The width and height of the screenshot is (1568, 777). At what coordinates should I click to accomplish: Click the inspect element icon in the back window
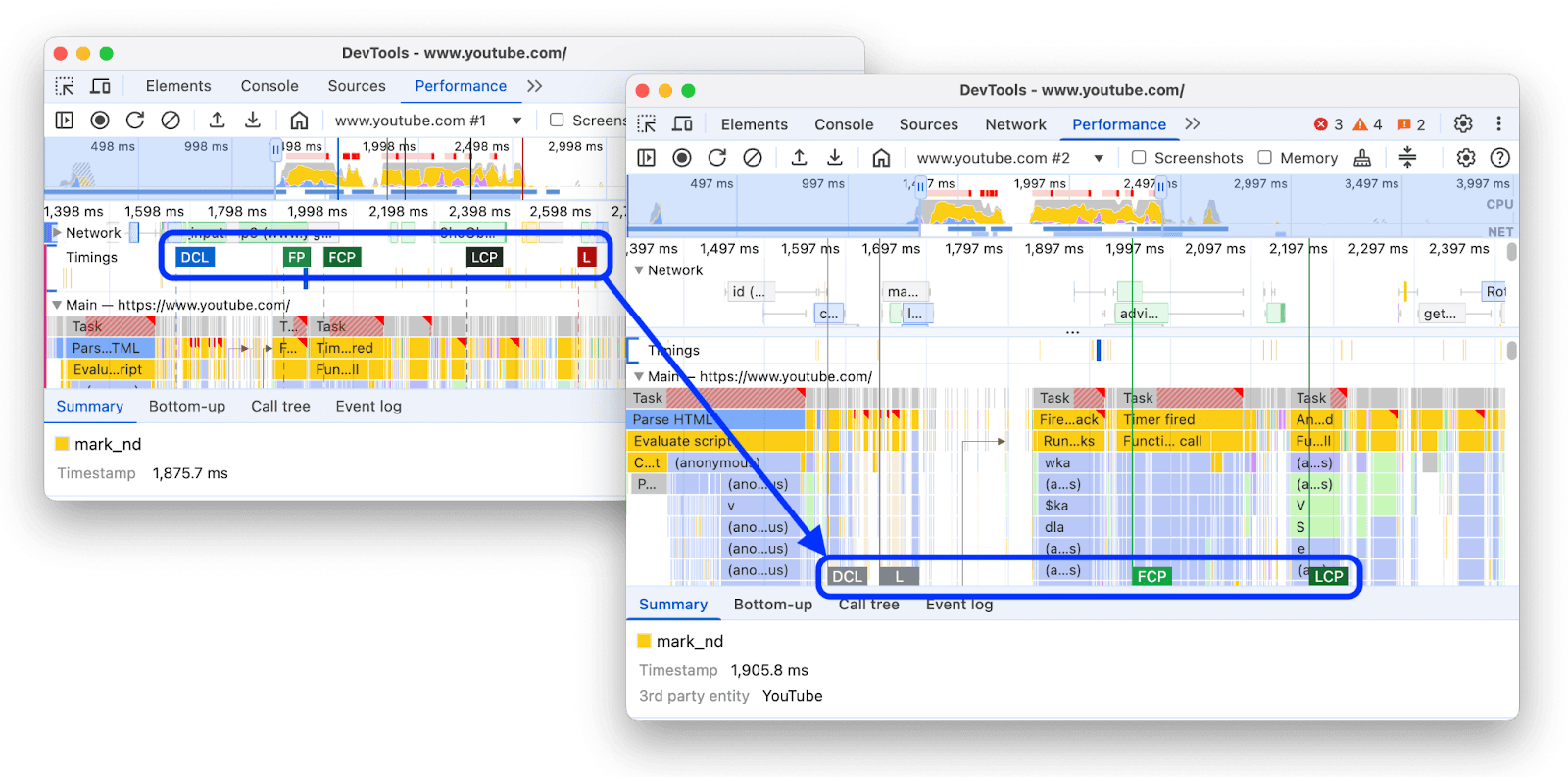point(65,86)
